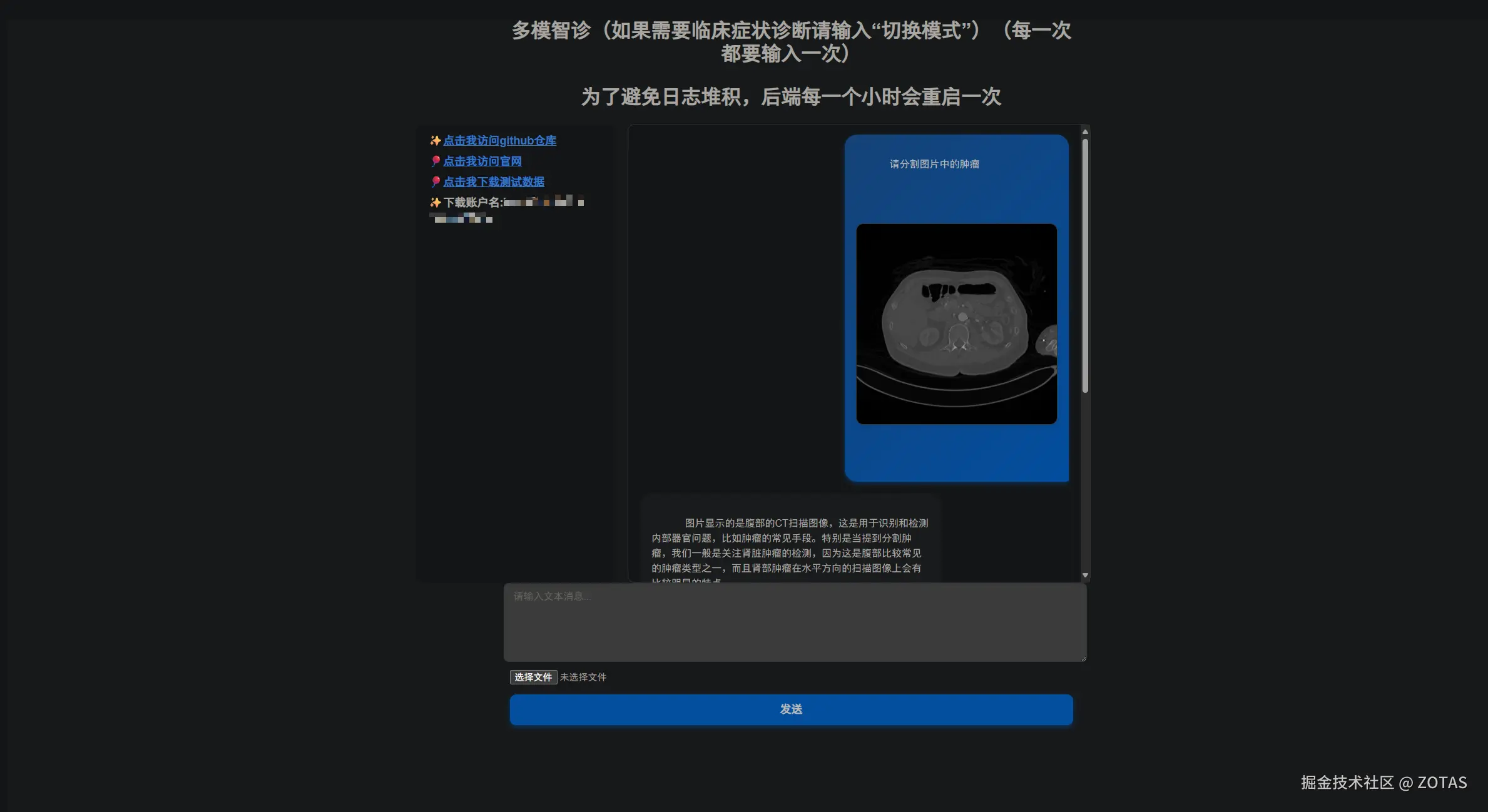Click the blue user message card
Screen dimensions: 1488x812
(x=955, y=450)
